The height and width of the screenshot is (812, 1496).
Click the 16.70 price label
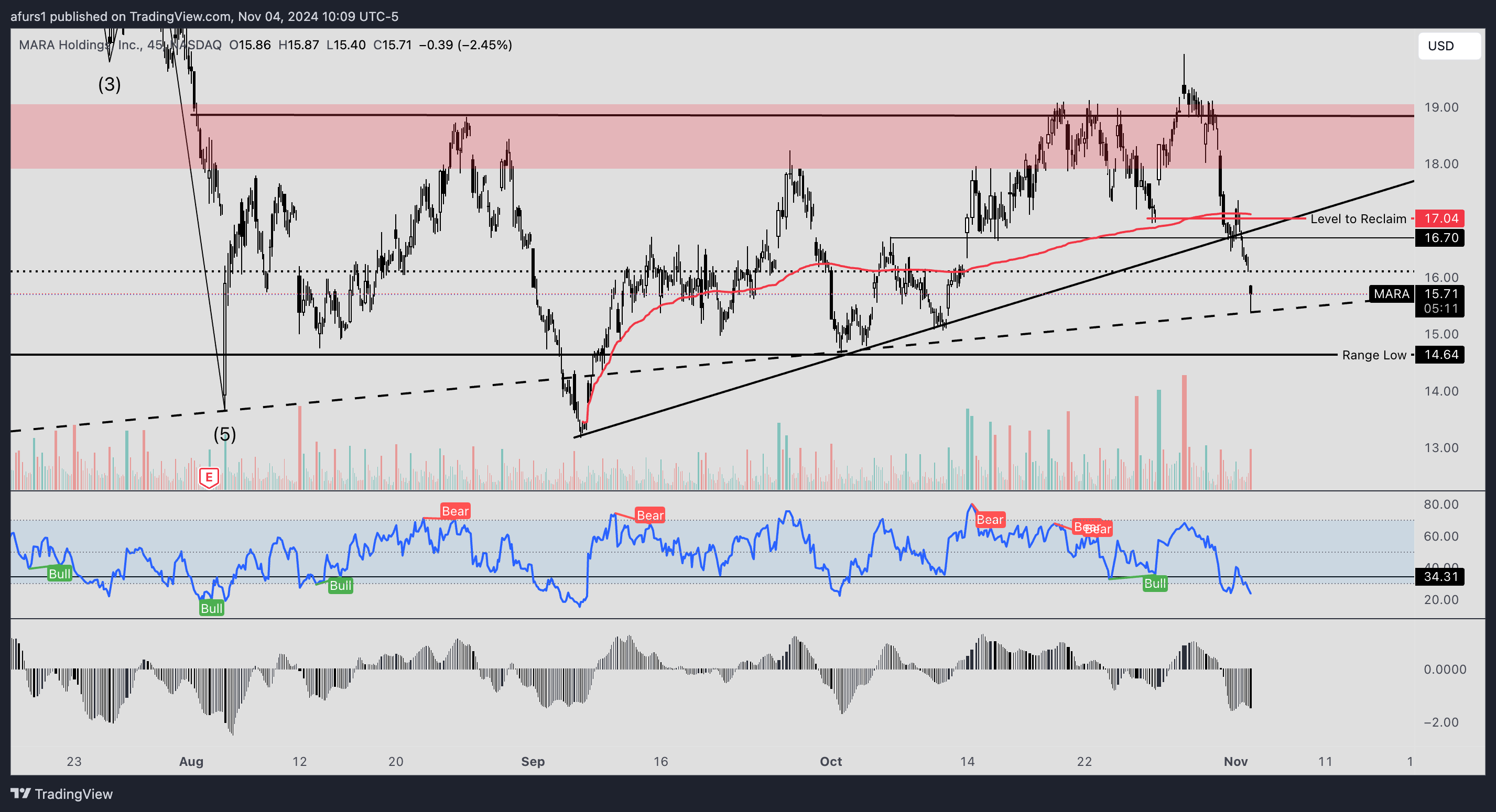1440,237
